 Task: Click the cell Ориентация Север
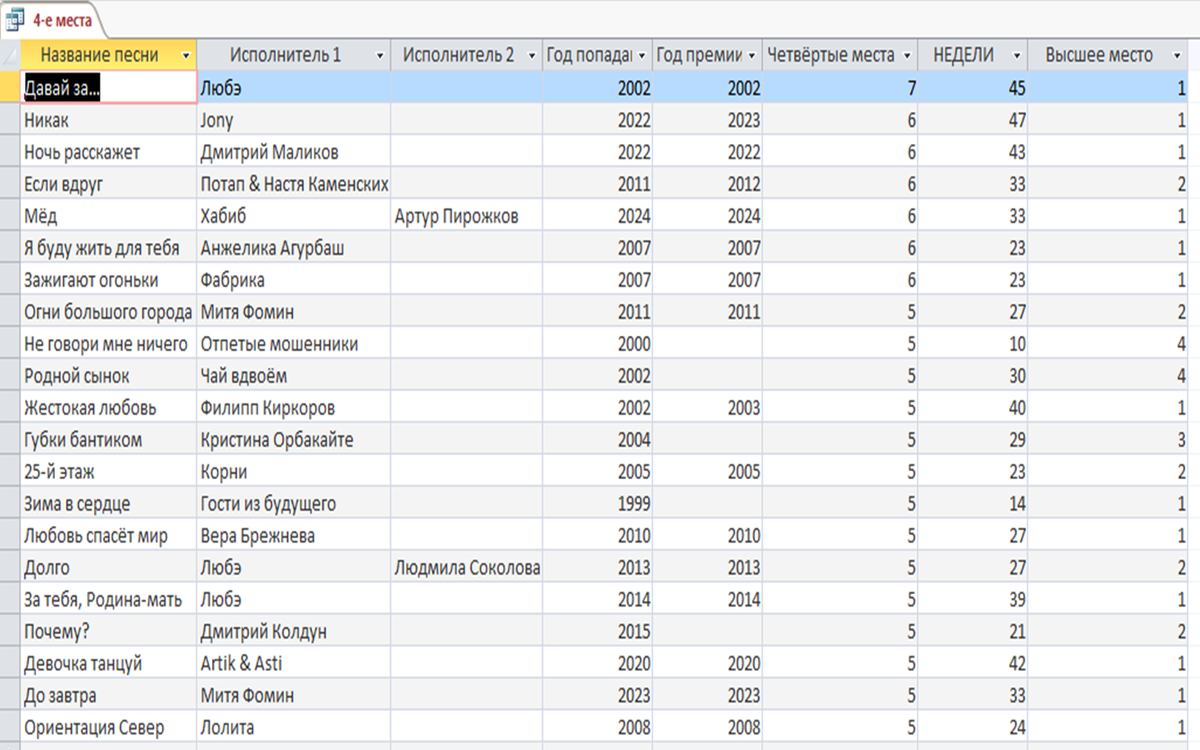(108, 728)
